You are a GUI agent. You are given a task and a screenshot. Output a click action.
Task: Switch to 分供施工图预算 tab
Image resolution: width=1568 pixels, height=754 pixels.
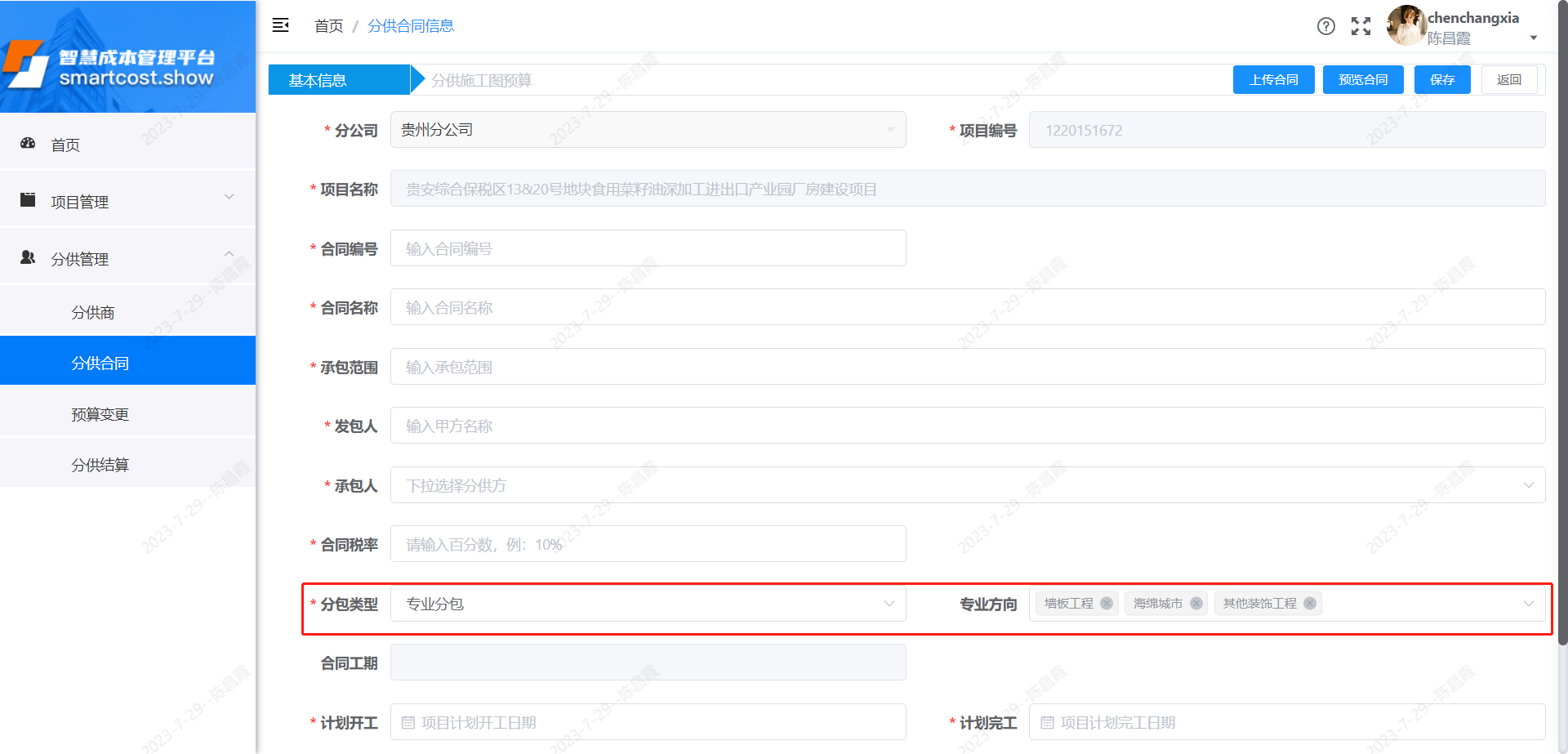coord(481,80)
